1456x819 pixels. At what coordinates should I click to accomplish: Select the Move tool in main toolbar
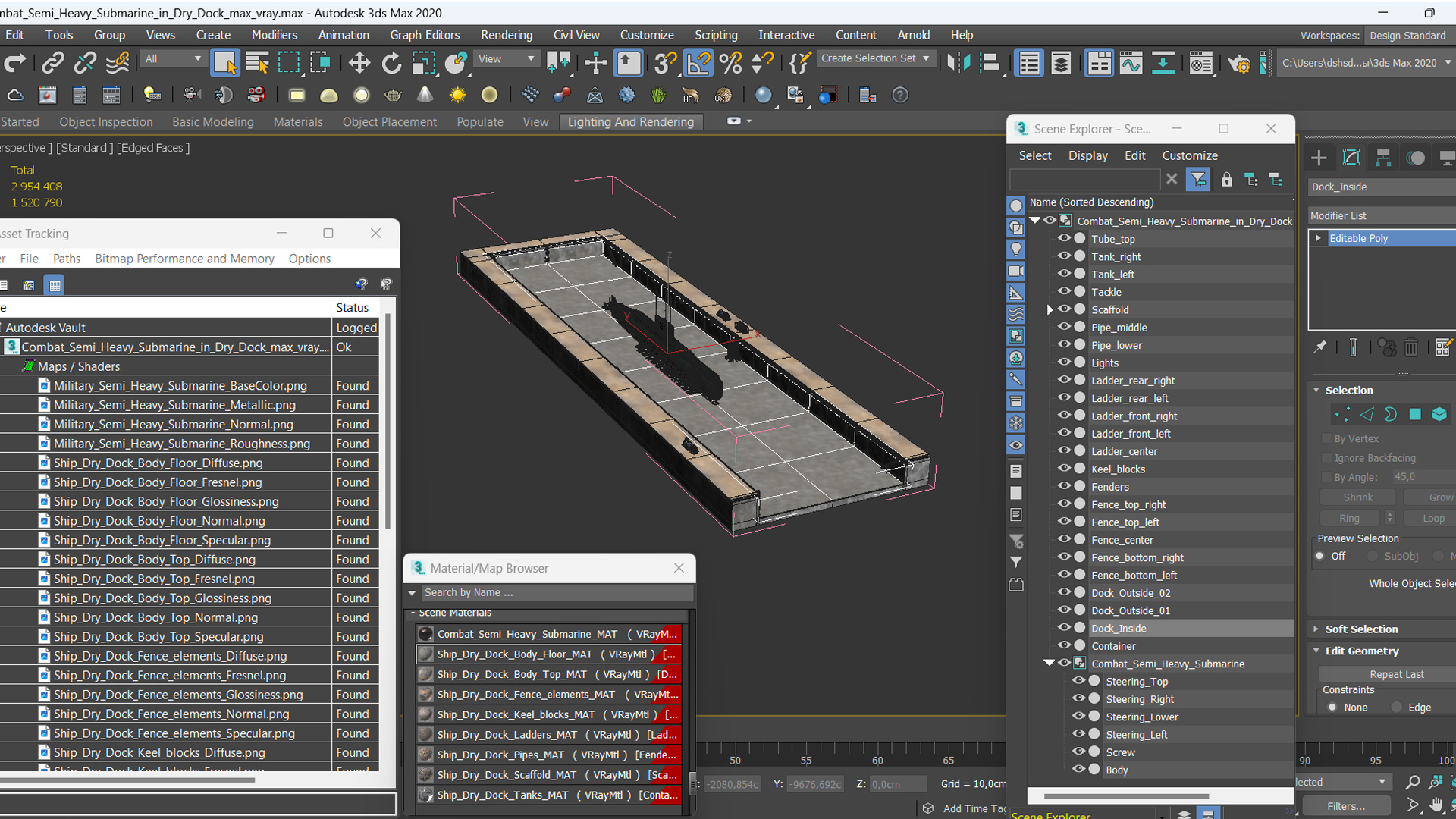point(359,63)
